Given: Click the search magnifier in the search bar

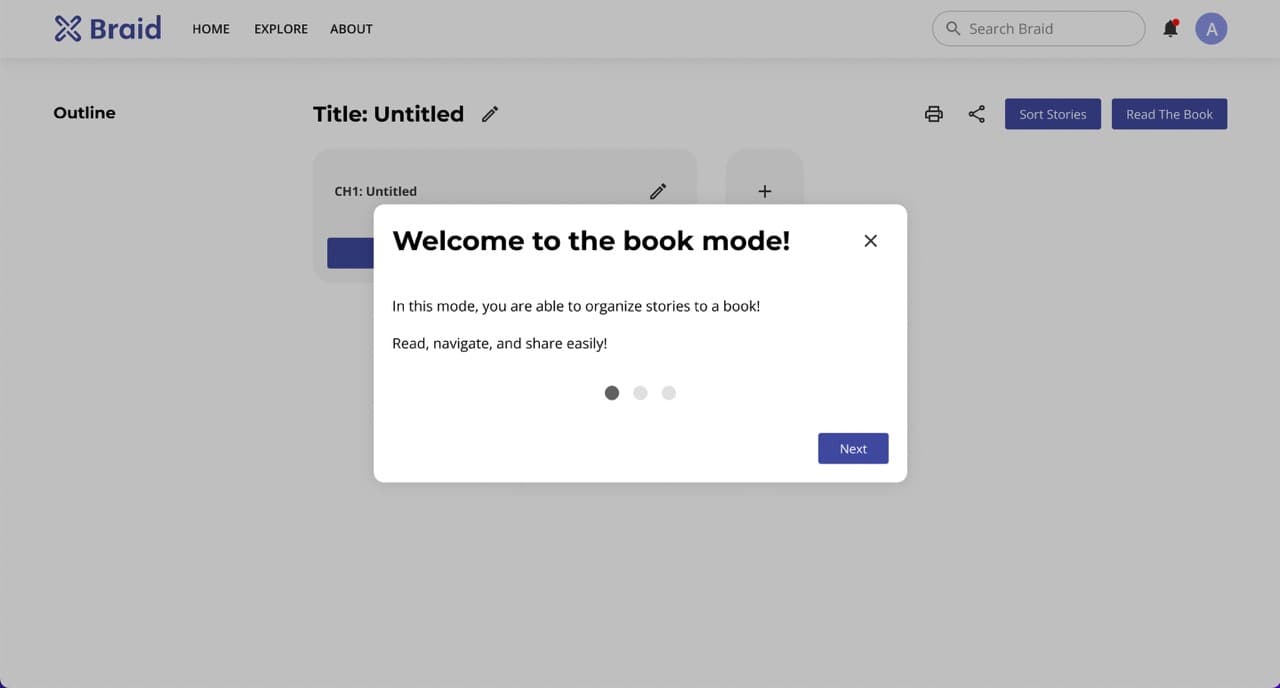Looking at the screenshot, I should 953,29.
